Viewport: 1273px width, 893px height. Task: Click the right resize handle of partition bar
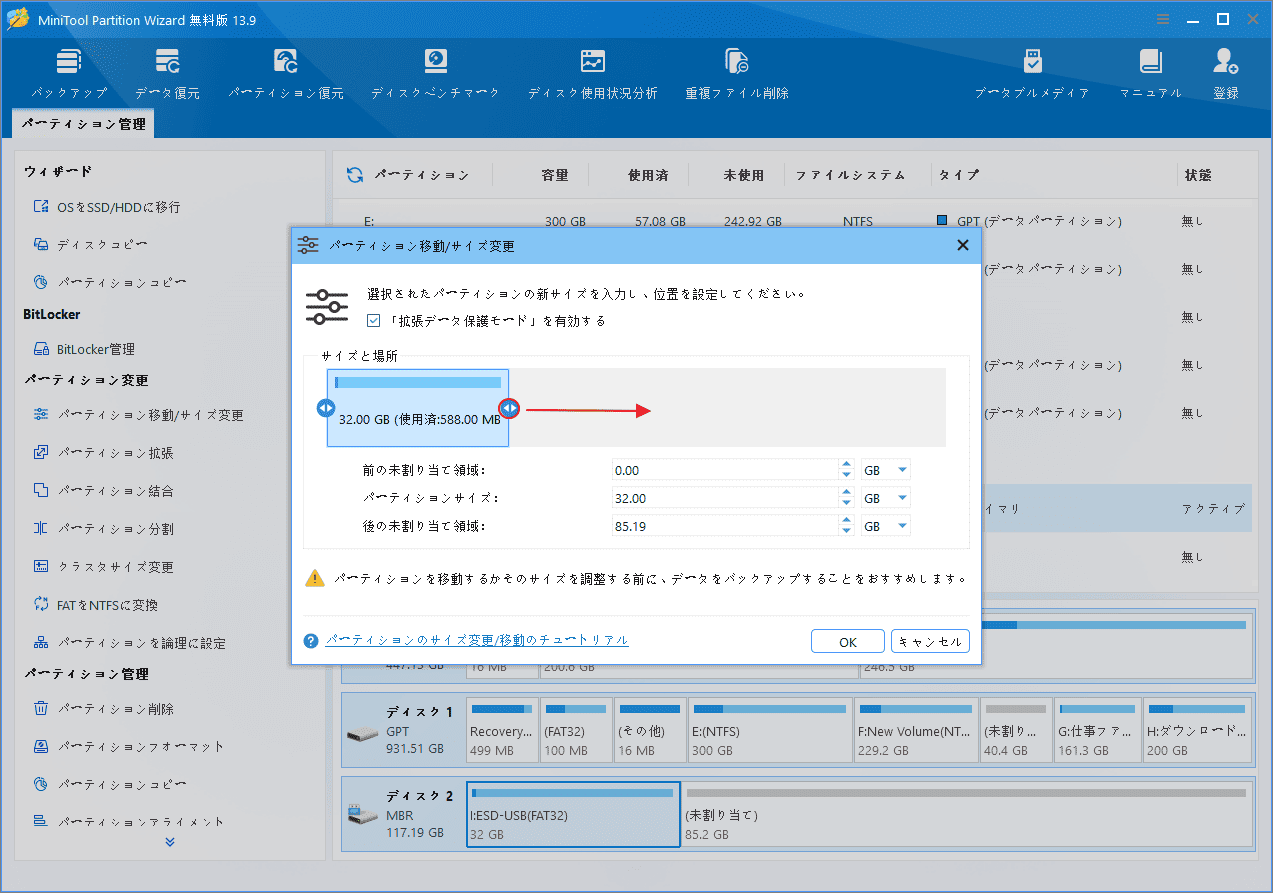coord(509,408)
